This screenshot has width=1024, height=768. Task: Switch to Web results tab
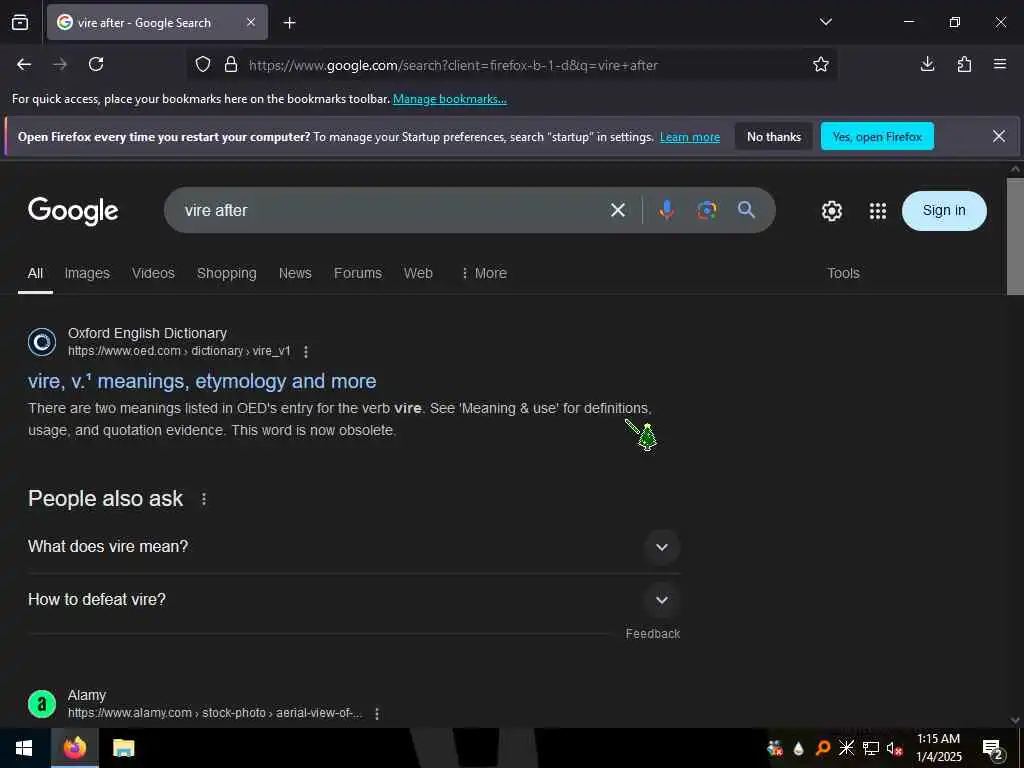(418, 273)
